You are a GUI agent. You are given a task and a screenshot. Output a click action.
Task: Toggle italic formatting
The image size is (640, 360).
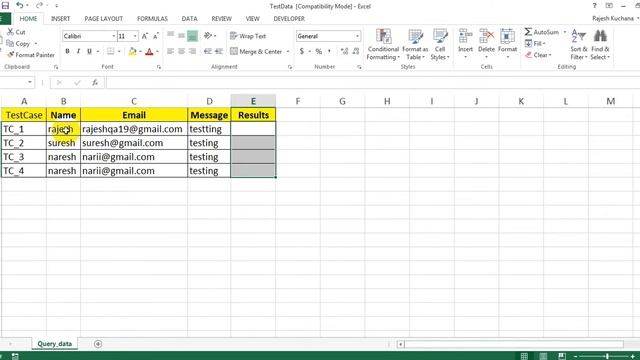78,51
